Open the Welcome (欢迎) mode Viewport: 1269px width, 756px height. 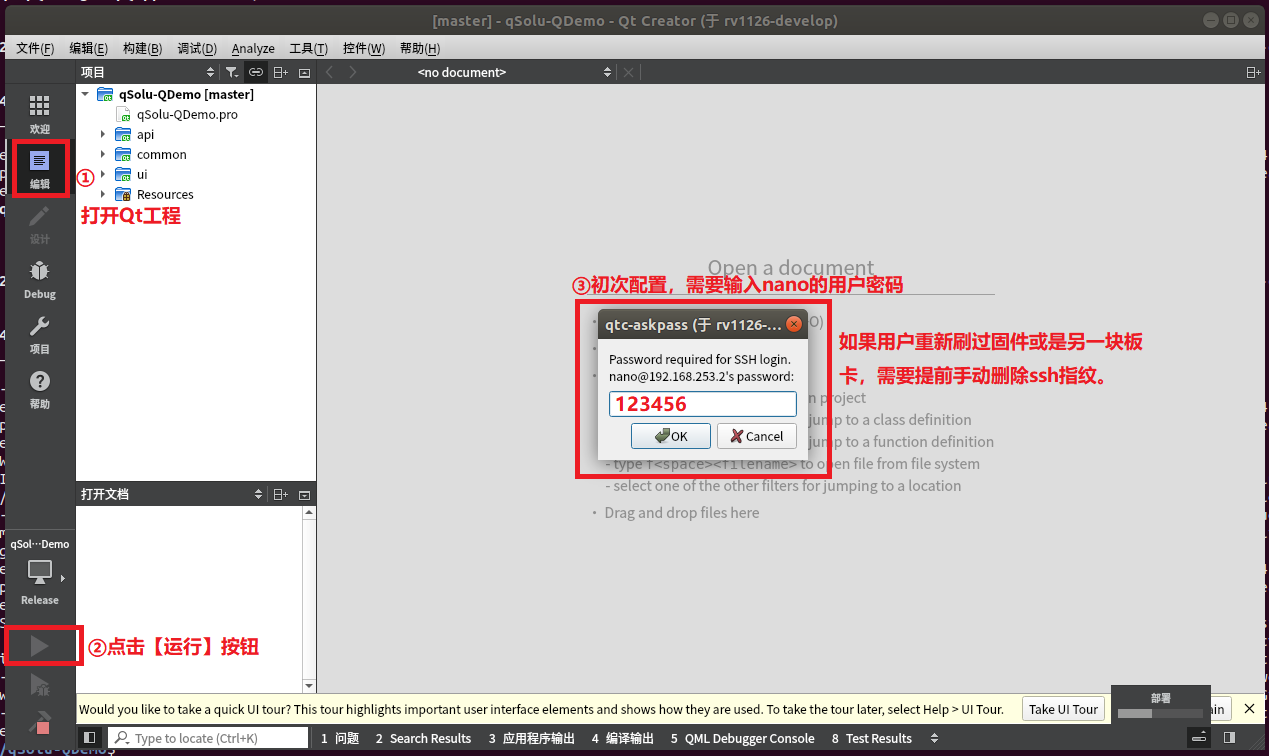point(39,114)
